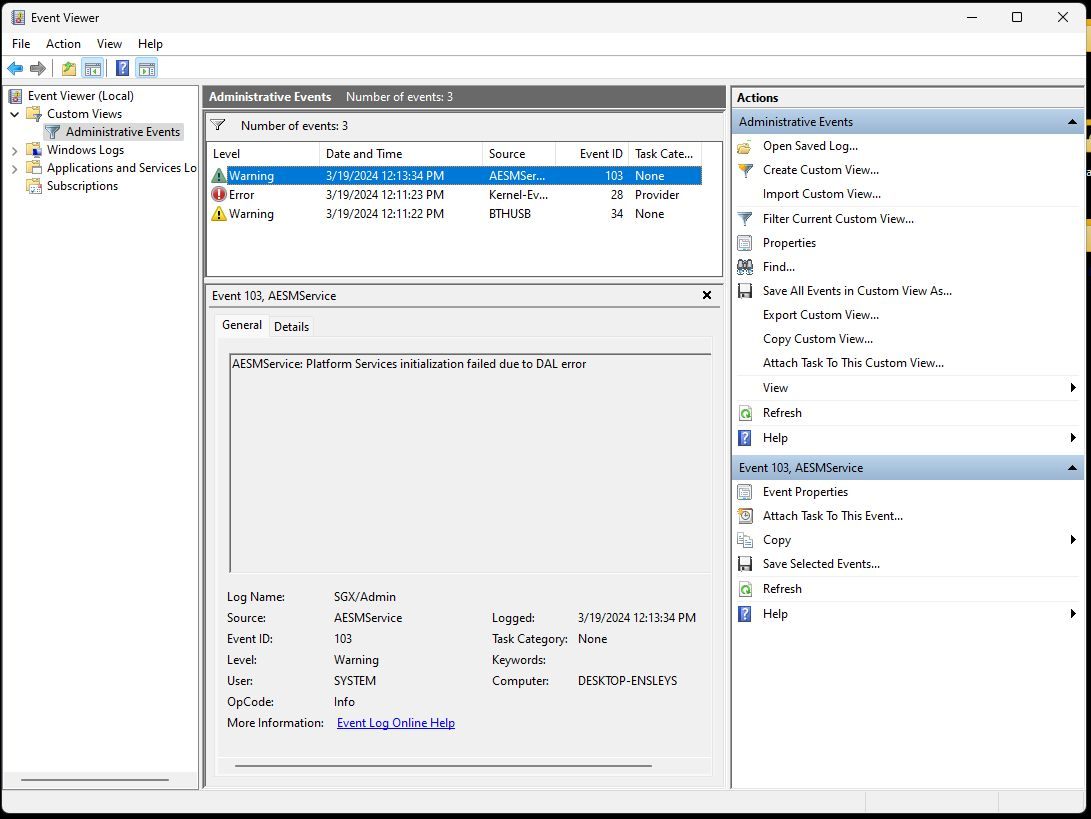This screenshot has height=819, width=1091.
Task: Click the Filter Current Custom View icon
Action: [x=745, y=218]
